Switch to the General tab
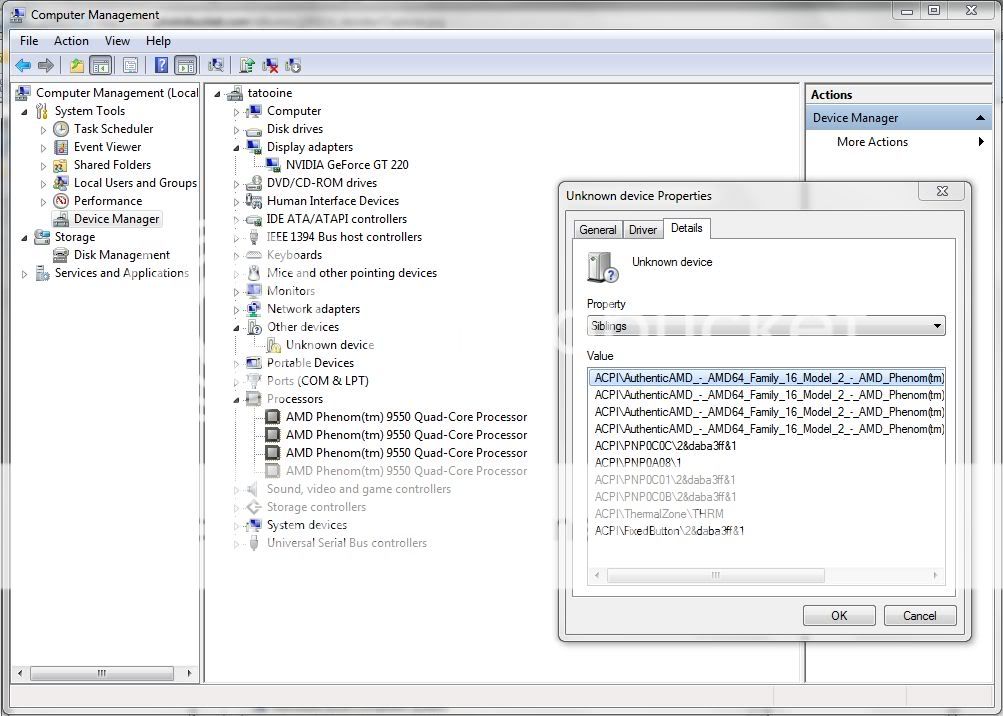1003x716 pixels. pyautogui.click(x=598, y=230)
